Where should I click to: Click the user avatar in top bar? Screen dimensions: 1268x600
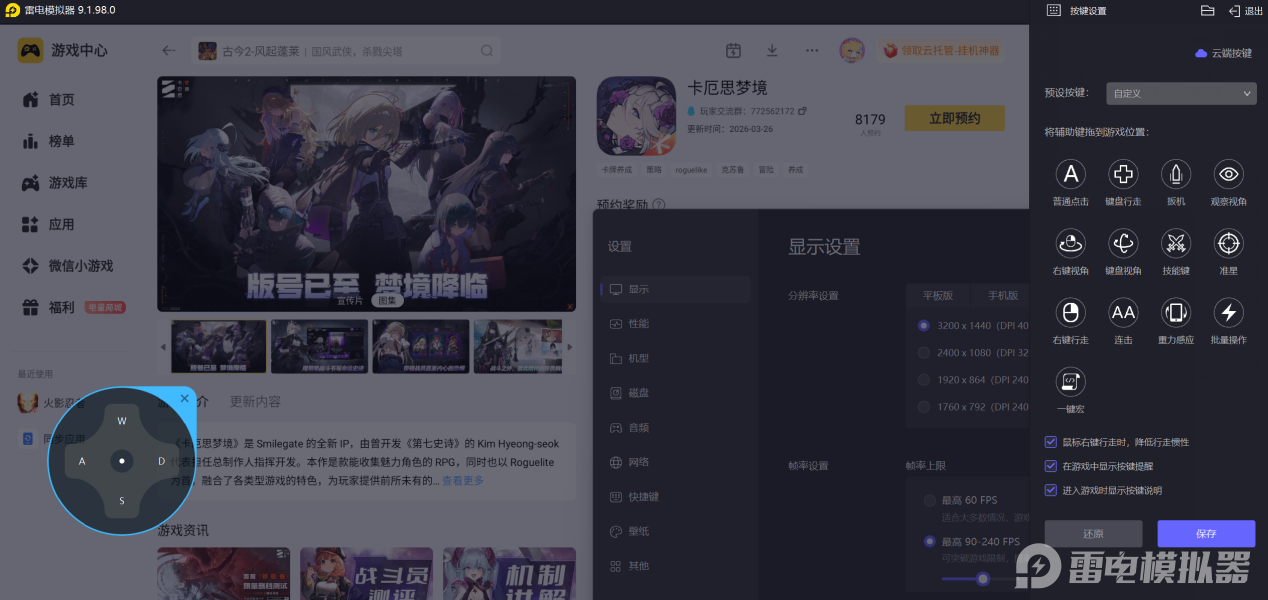(x=852, y=50)
